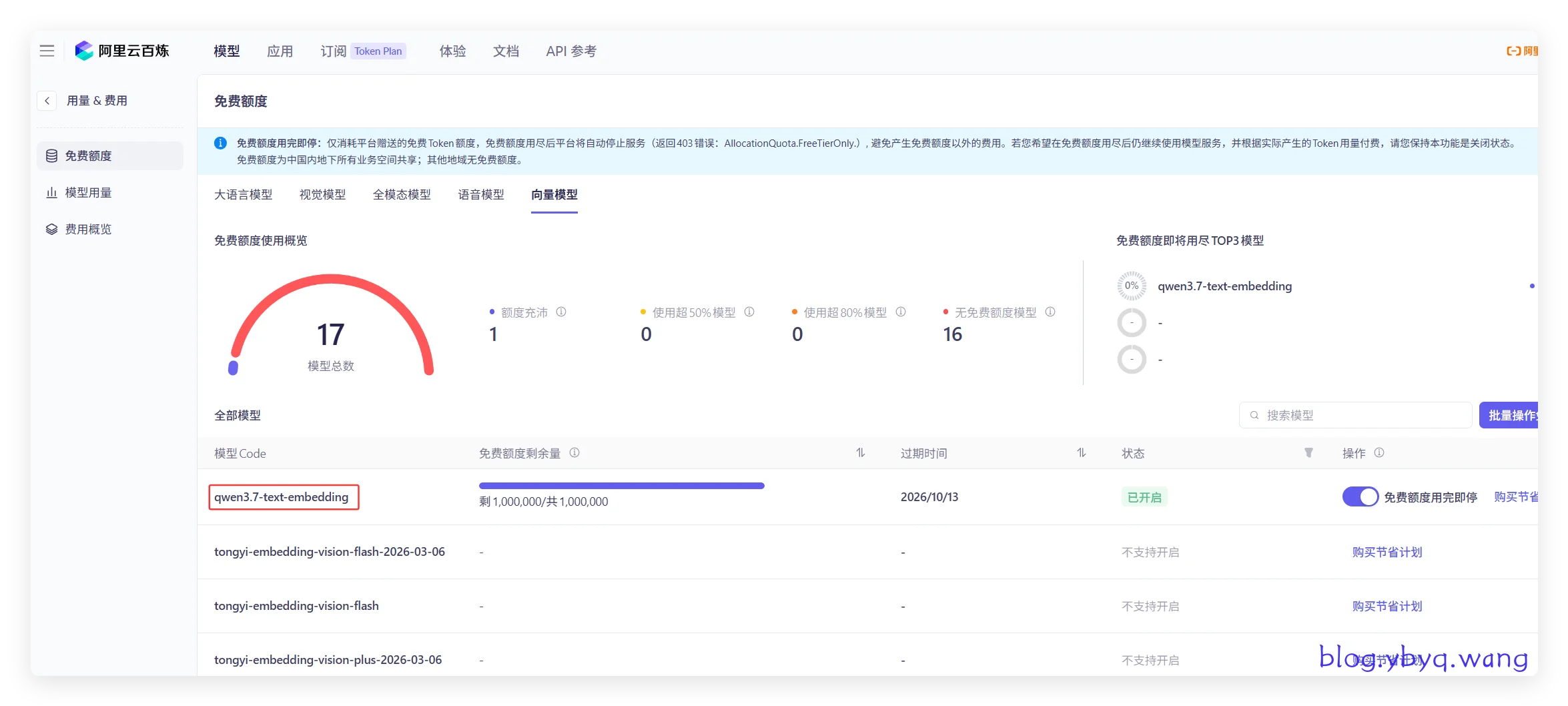Click info icon next to 额度充沛

[561, 312]
